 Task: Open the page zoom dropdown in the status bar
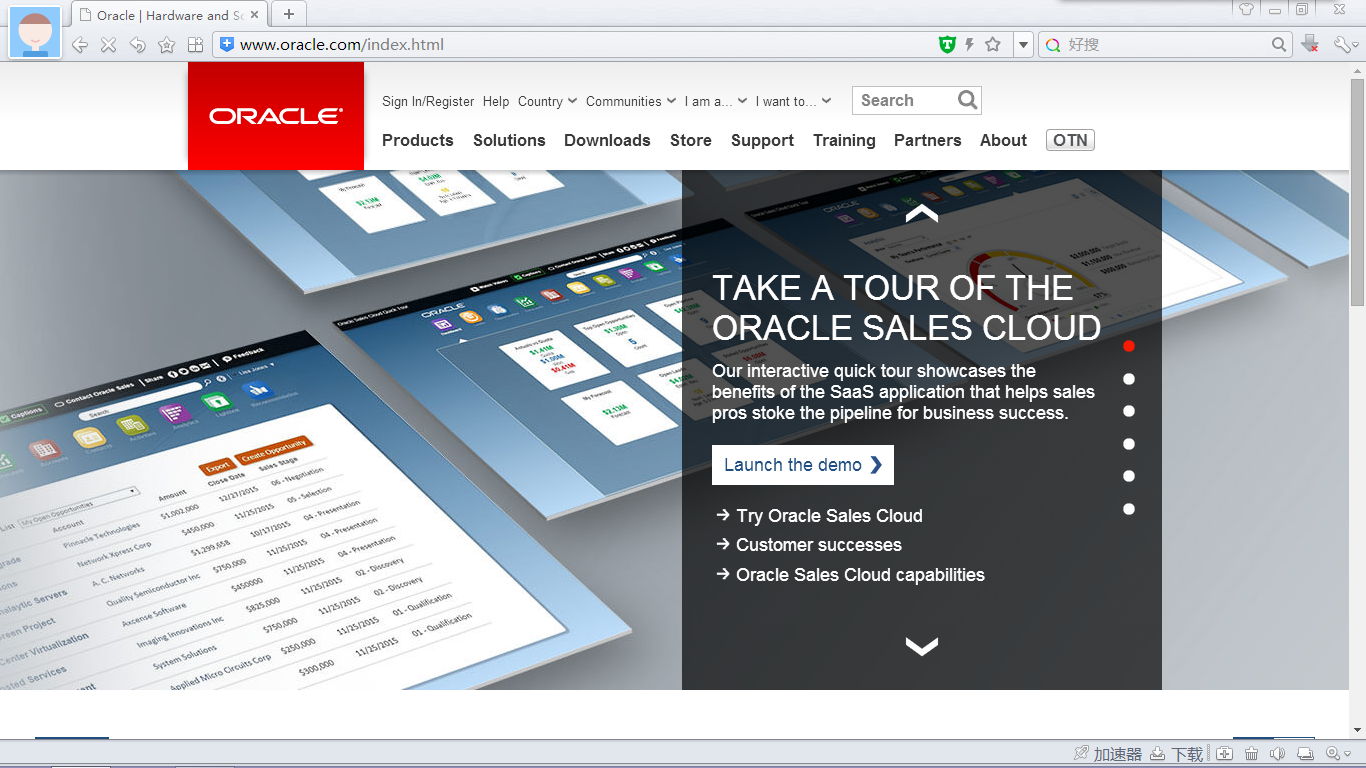pyautogui.click(x=1338, y=754)
